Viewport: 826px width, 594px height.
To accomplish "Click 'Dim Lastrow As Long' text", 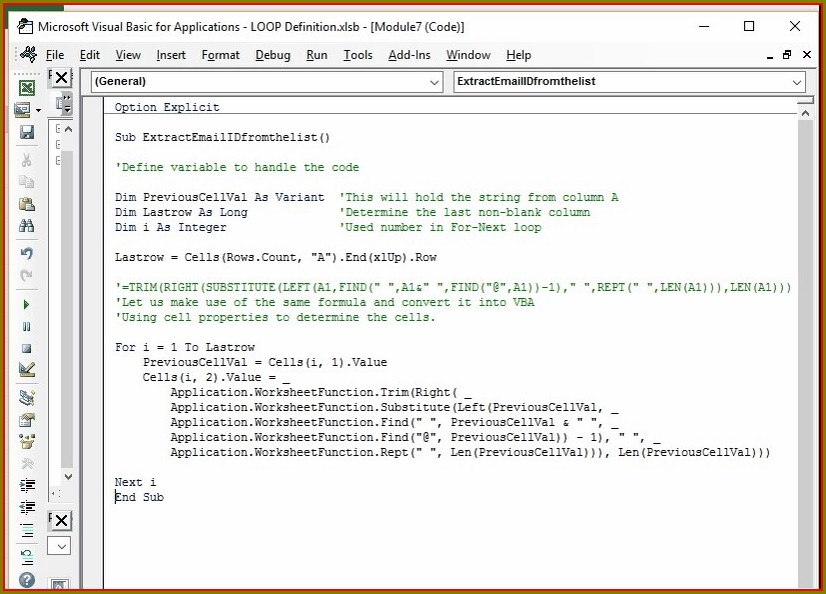I will pyautogui.click(x=181, y=212).
